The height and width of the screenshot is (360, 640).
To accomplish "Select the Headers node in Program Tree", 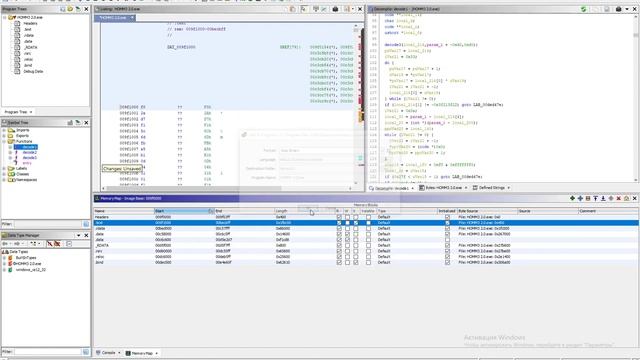I will 30,24.
